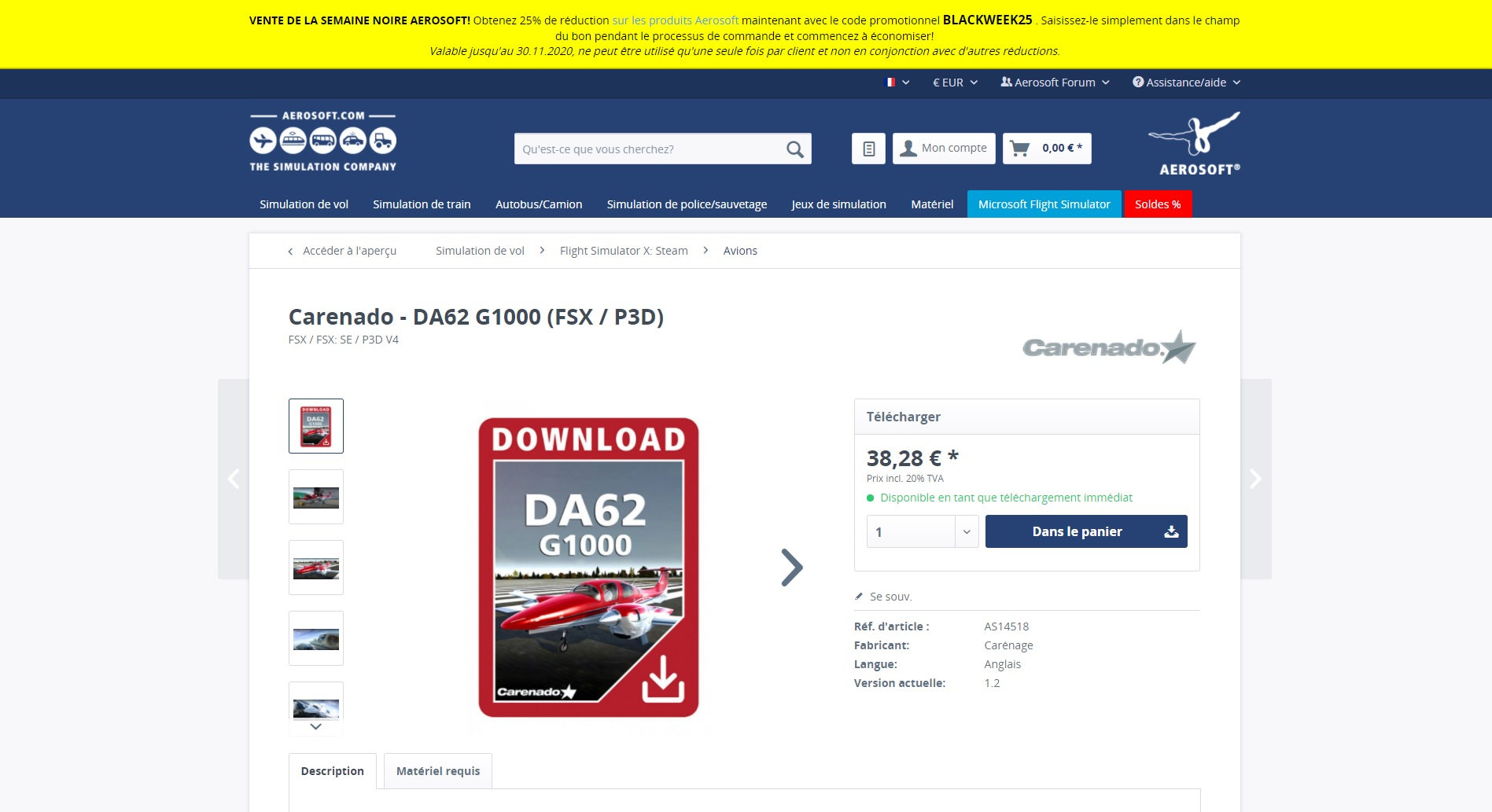Click 'FSX / FSX: SE / P3D V4' subtitle
This screenshot has height=812, width=1492.
pyautogui.click(x=344, y=340)
